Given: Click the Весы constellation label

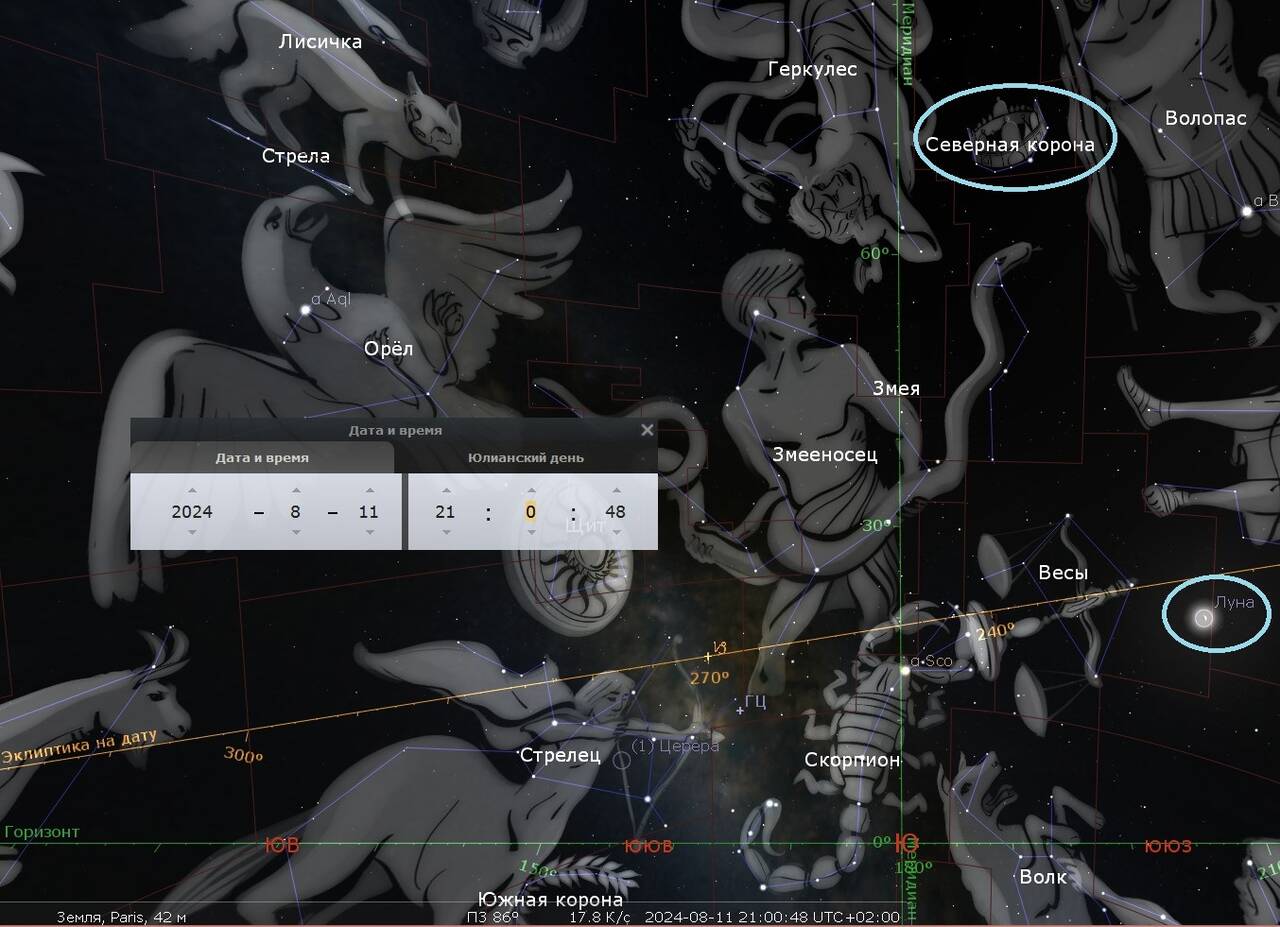Looking at the screenshot, I should click(1063, 573).
